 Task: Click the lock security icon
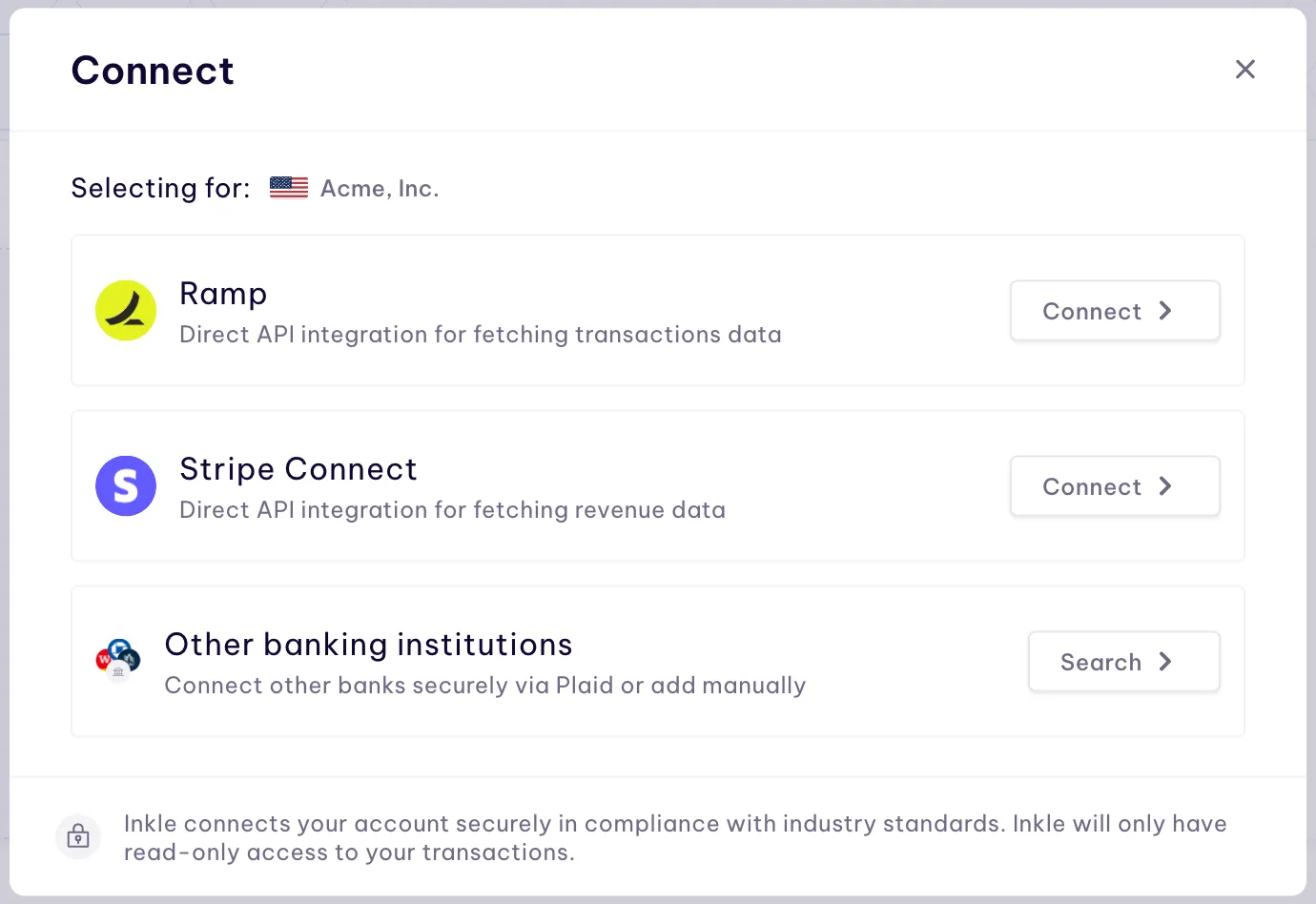point(78,837)
